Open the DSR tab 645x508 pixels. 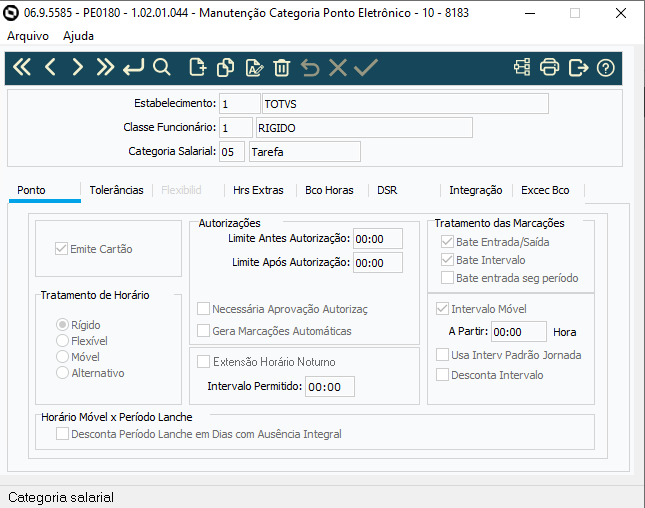[387, 190]
